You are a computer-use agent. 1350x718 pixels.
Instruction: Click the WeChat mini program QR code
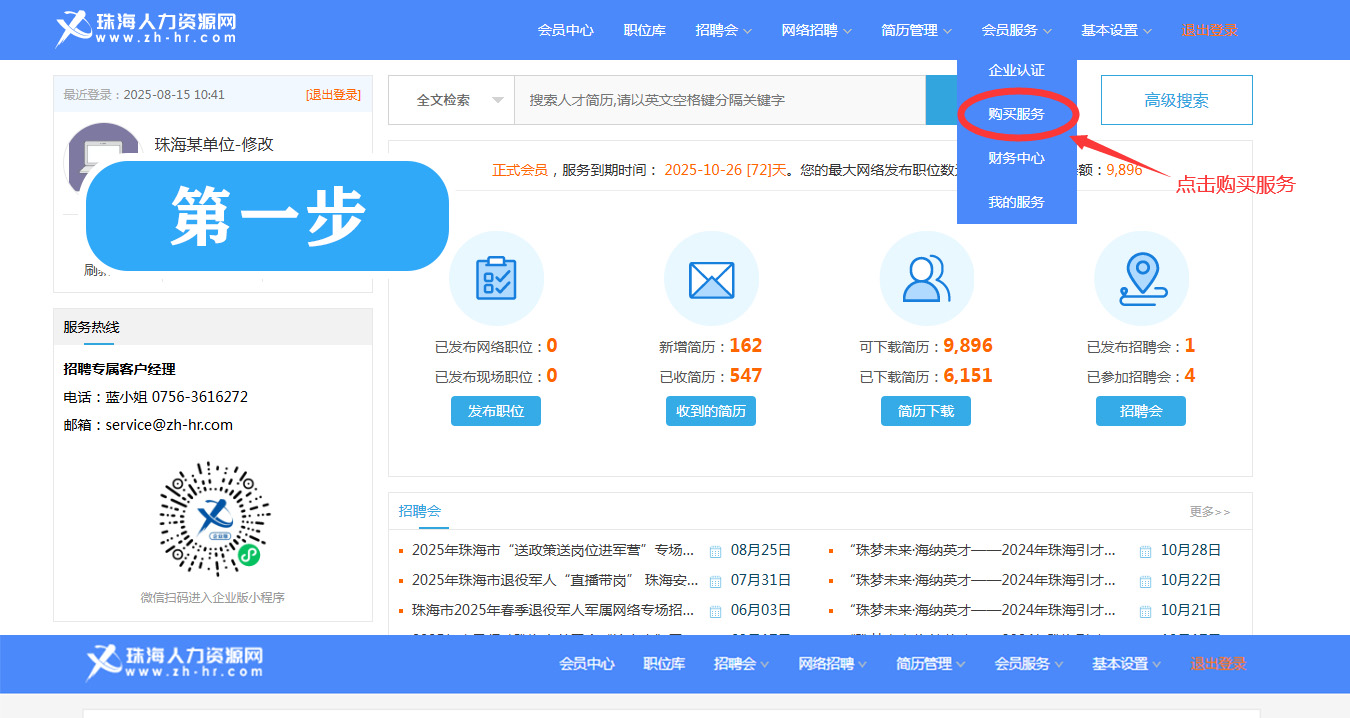click(x=214, y=517)
